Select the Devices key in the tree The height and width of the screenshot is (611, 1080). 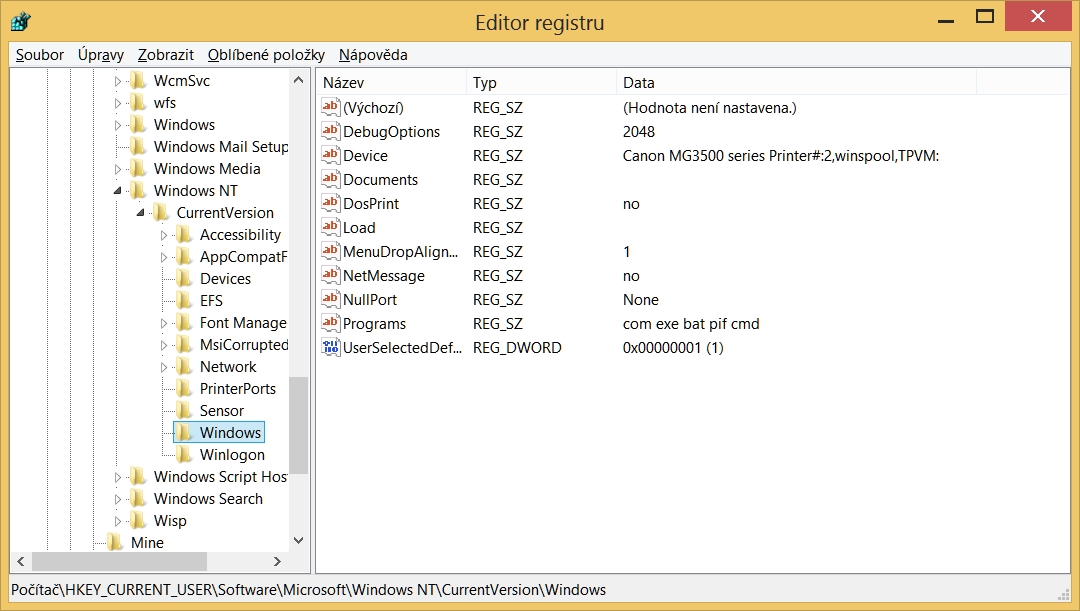click(x=225, y=279)
